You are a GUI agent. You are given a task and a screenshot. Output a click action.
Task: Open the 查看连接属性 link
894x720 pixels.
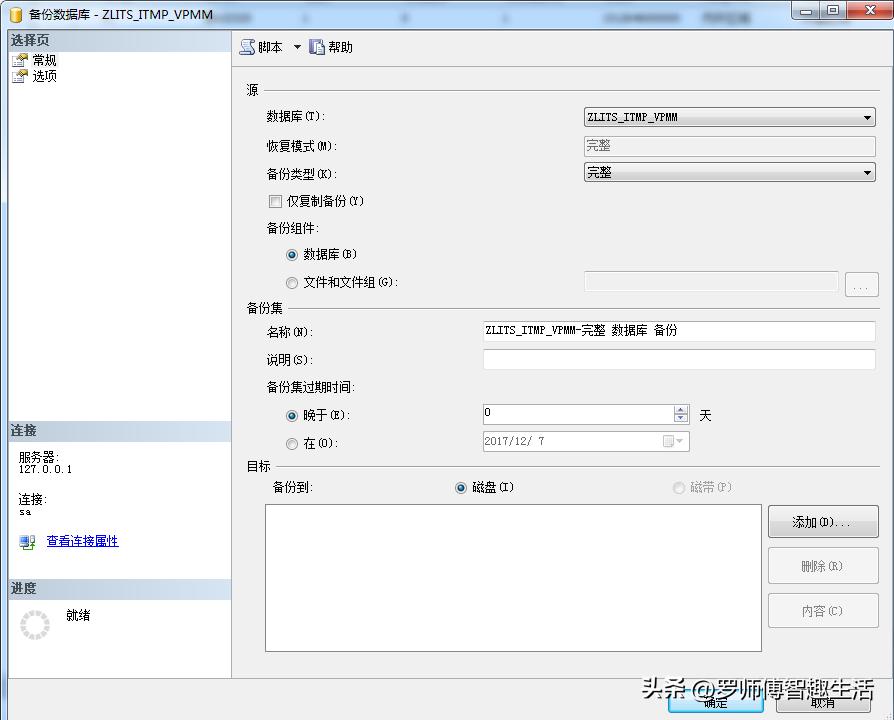click(x=82, y=541)
